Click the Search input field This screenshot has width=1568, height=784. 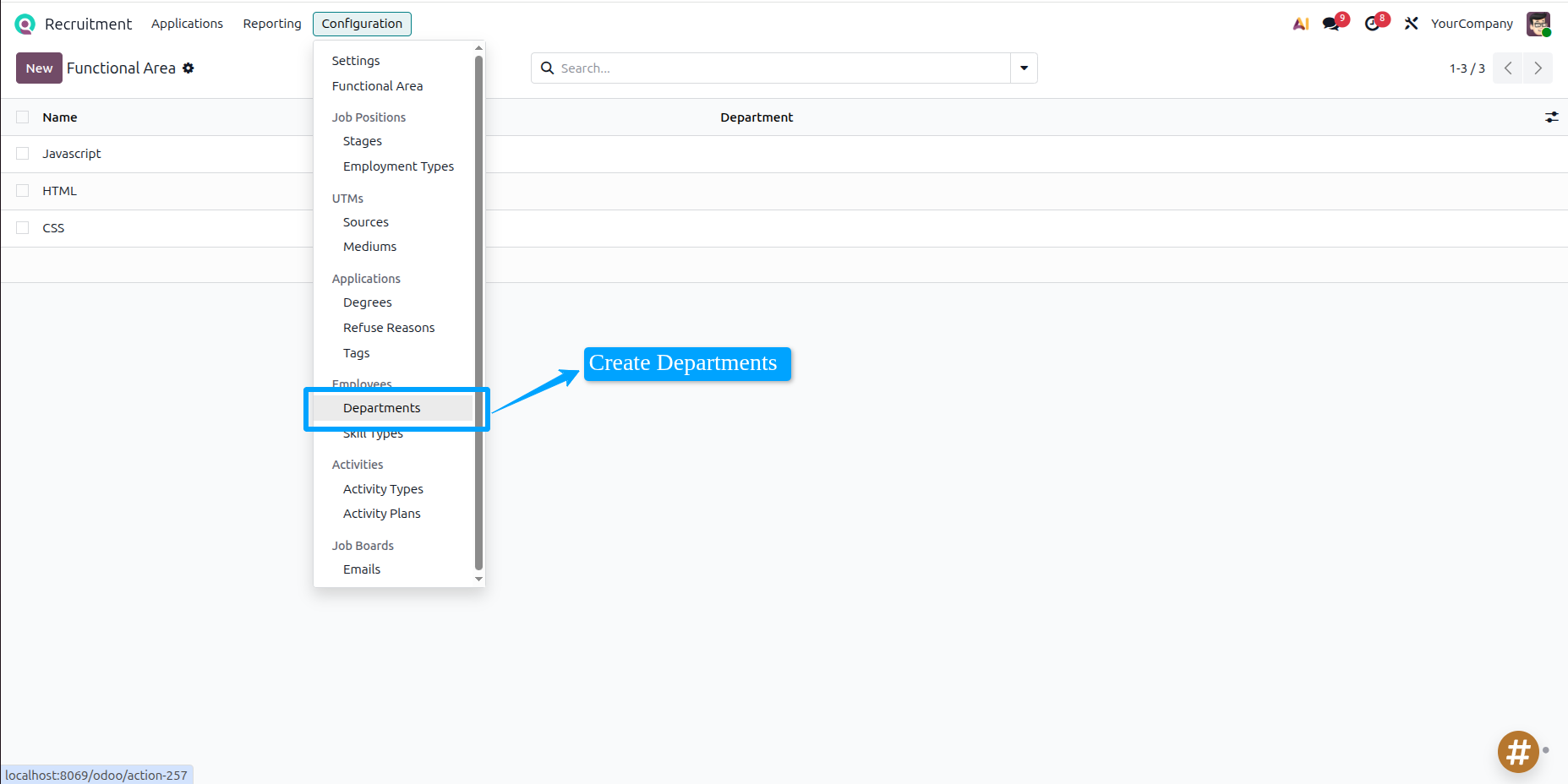coord(783,68)
